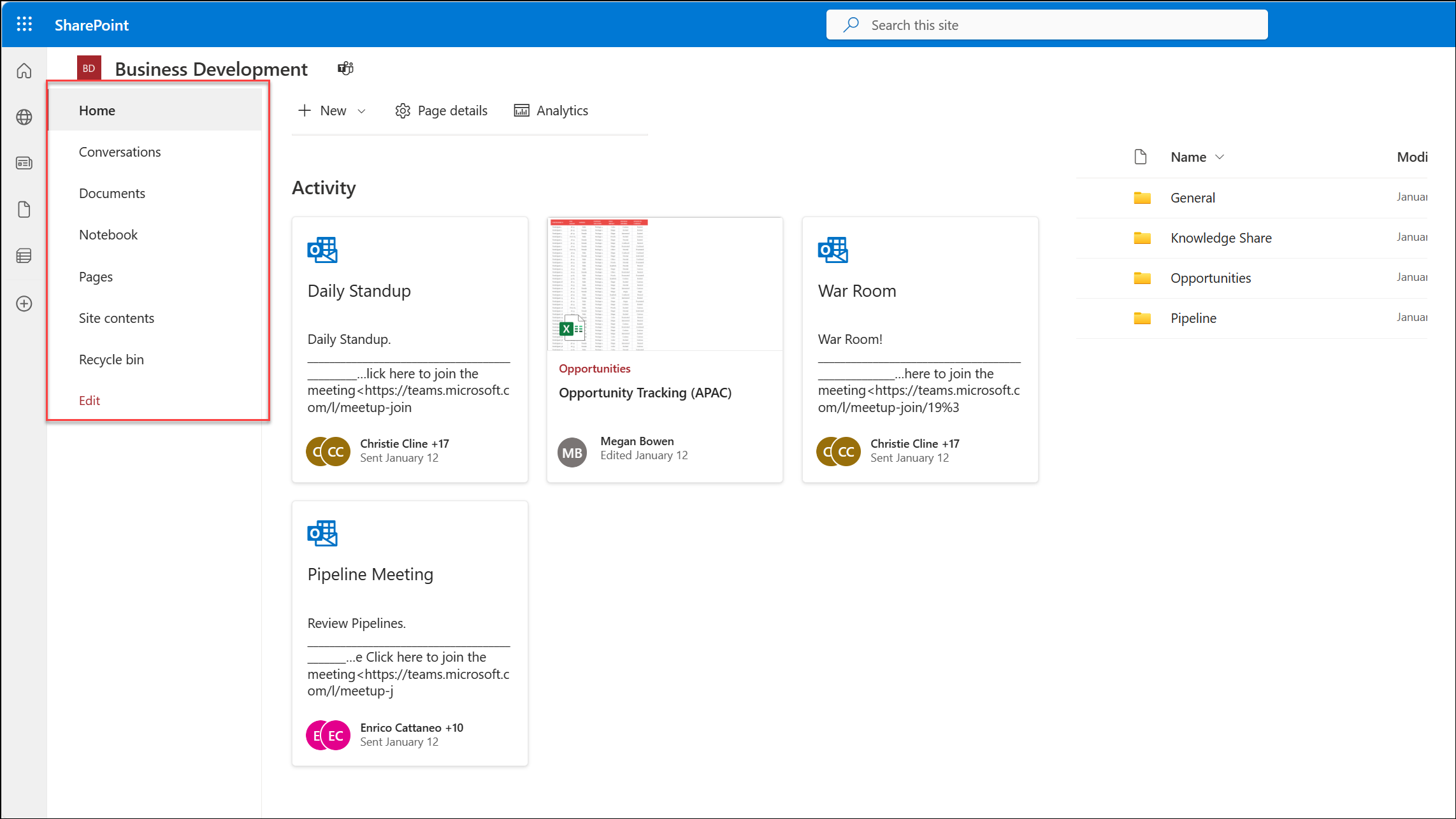Click Recycle bin in navigation menu
The image size is (1456, 819).
pos(111,358)
